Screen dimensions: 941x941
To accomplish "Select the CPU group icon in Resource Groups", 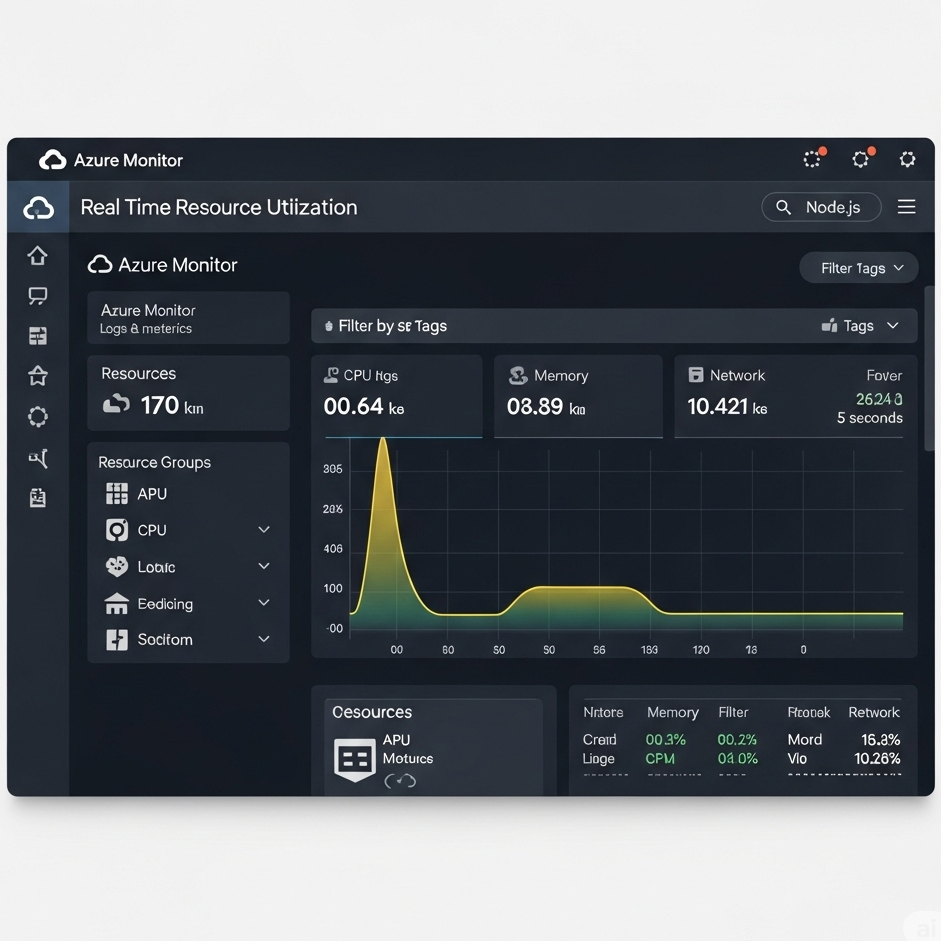I will pyautogui.click(x=116, y=530).
